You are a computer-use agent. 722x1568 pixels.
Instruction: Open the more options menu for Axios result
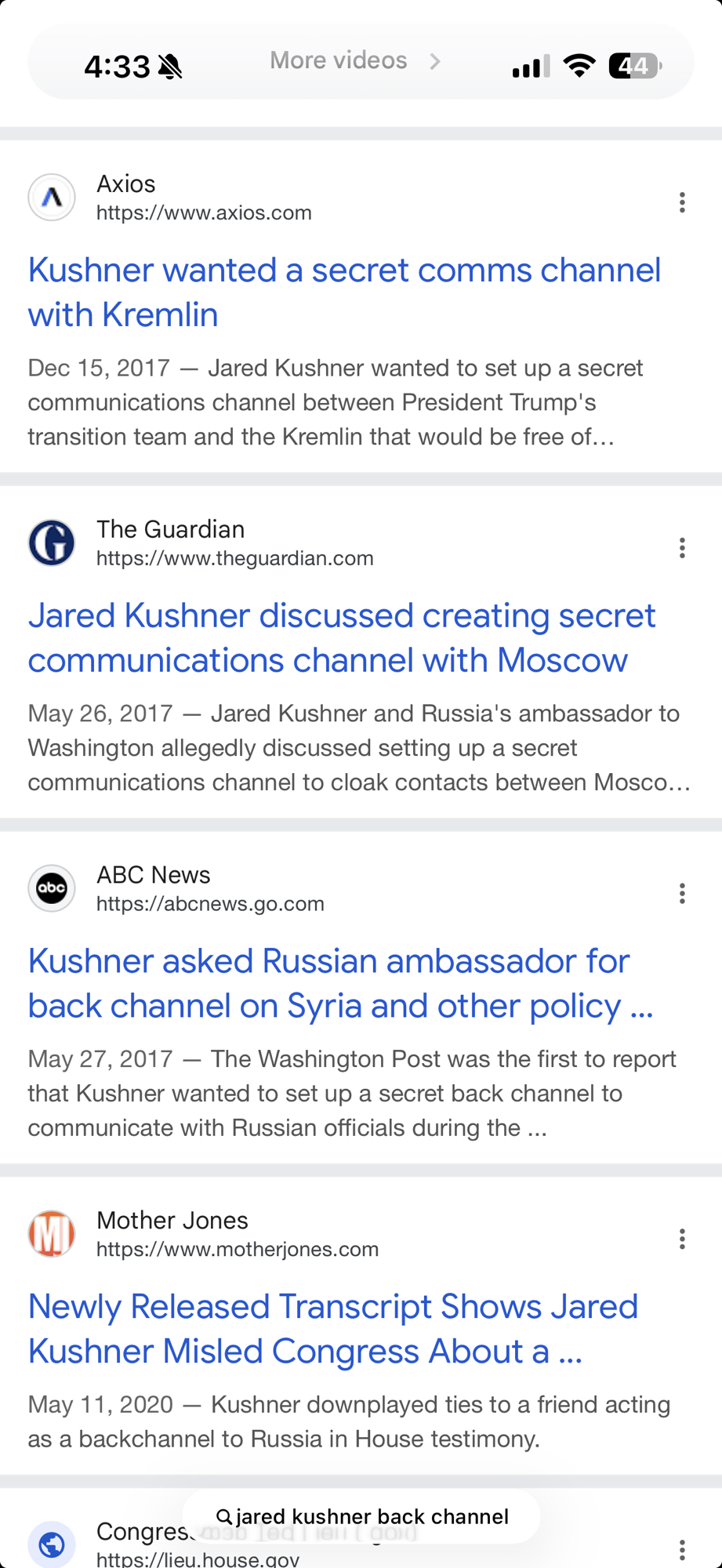tap(682, 202)
